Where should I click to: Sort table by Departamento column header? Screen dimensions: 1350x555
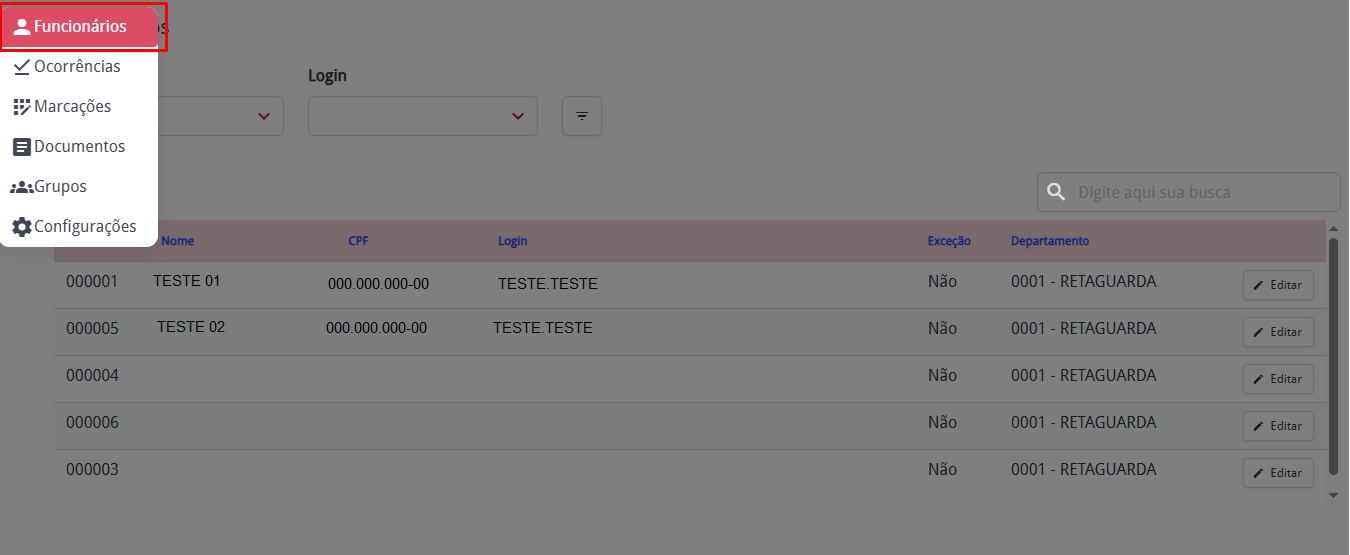(x=1050, y=241)
